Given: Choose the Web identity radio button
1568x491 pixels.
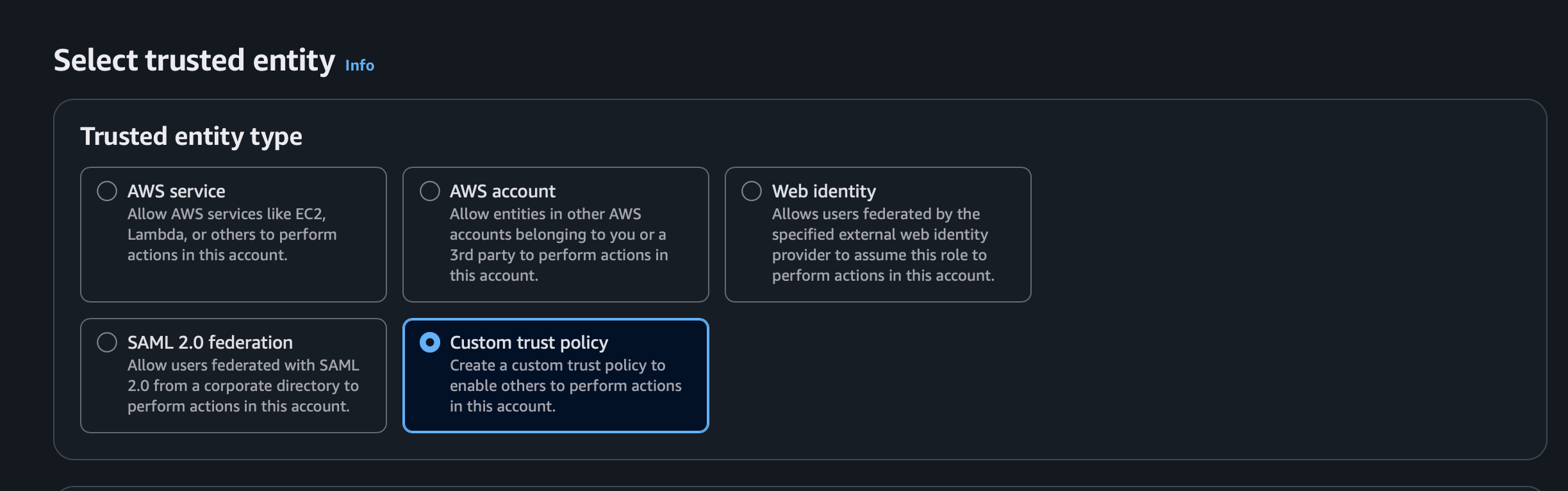Looking at the screenshot, I should pos(752,191).
